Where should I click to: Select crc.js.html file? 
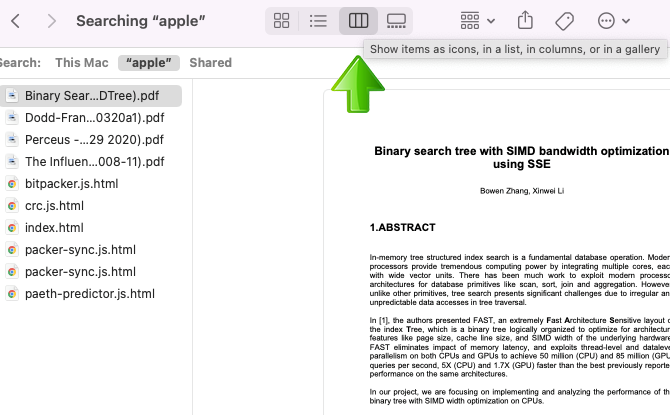tap(91, 206)
